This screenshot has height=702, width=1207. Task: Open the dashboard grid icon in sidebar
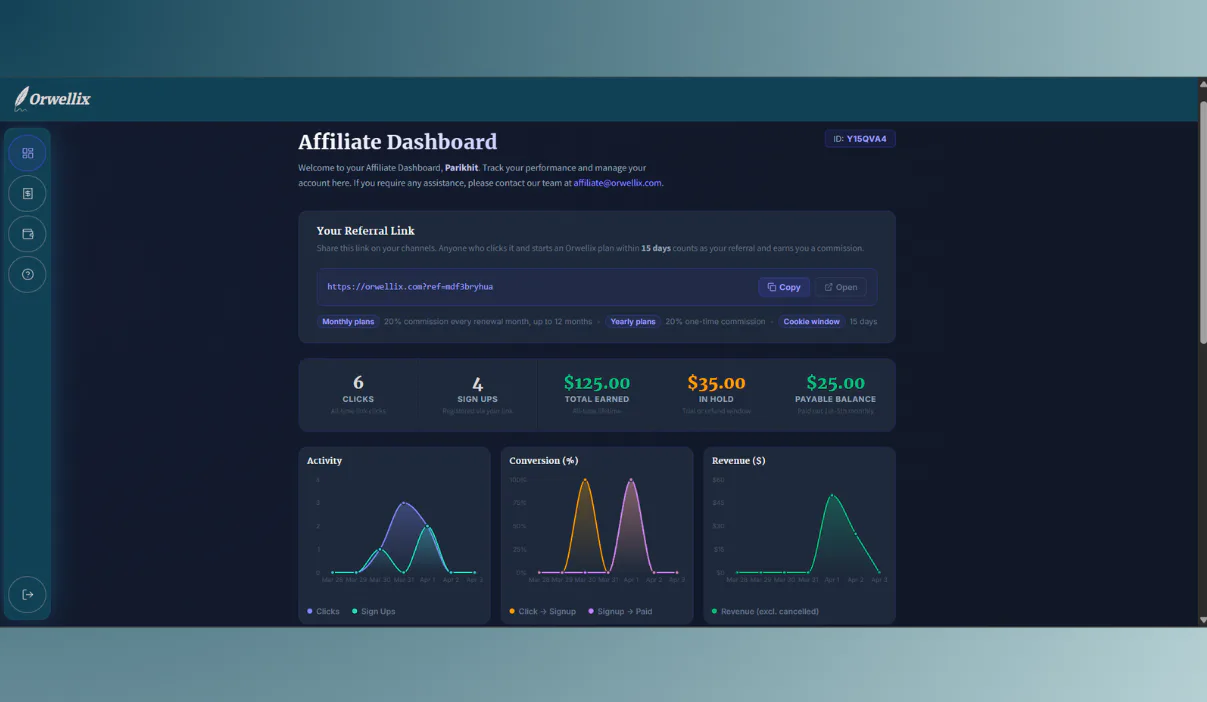pyautogui.click(x=27, y=153)
